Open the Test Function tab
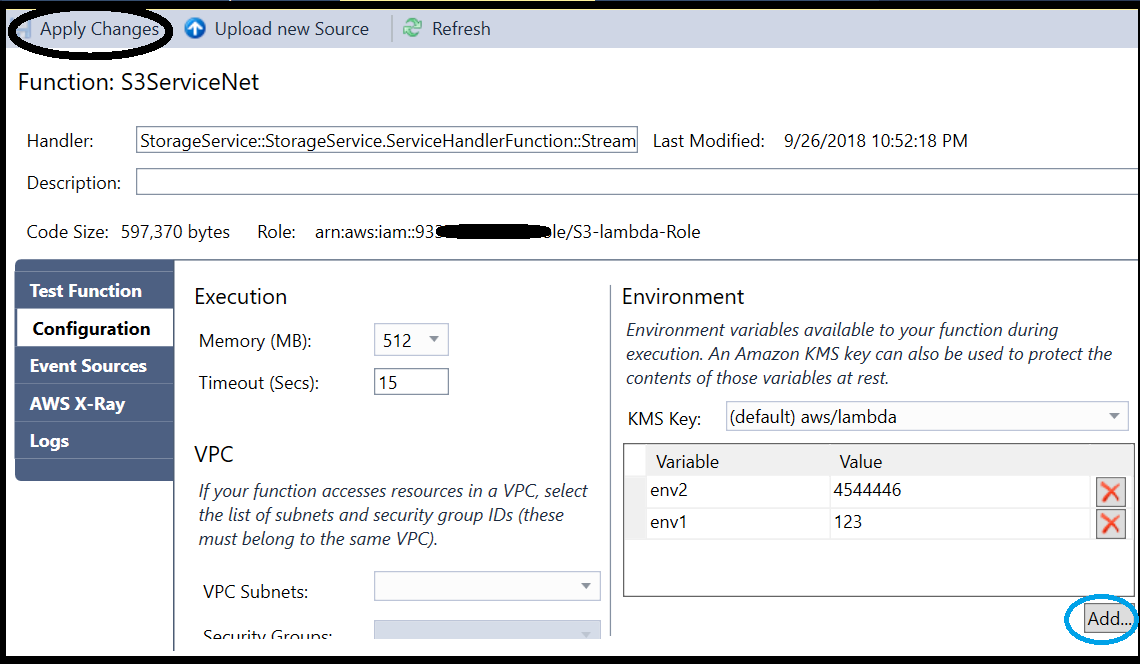 point(86,291)
